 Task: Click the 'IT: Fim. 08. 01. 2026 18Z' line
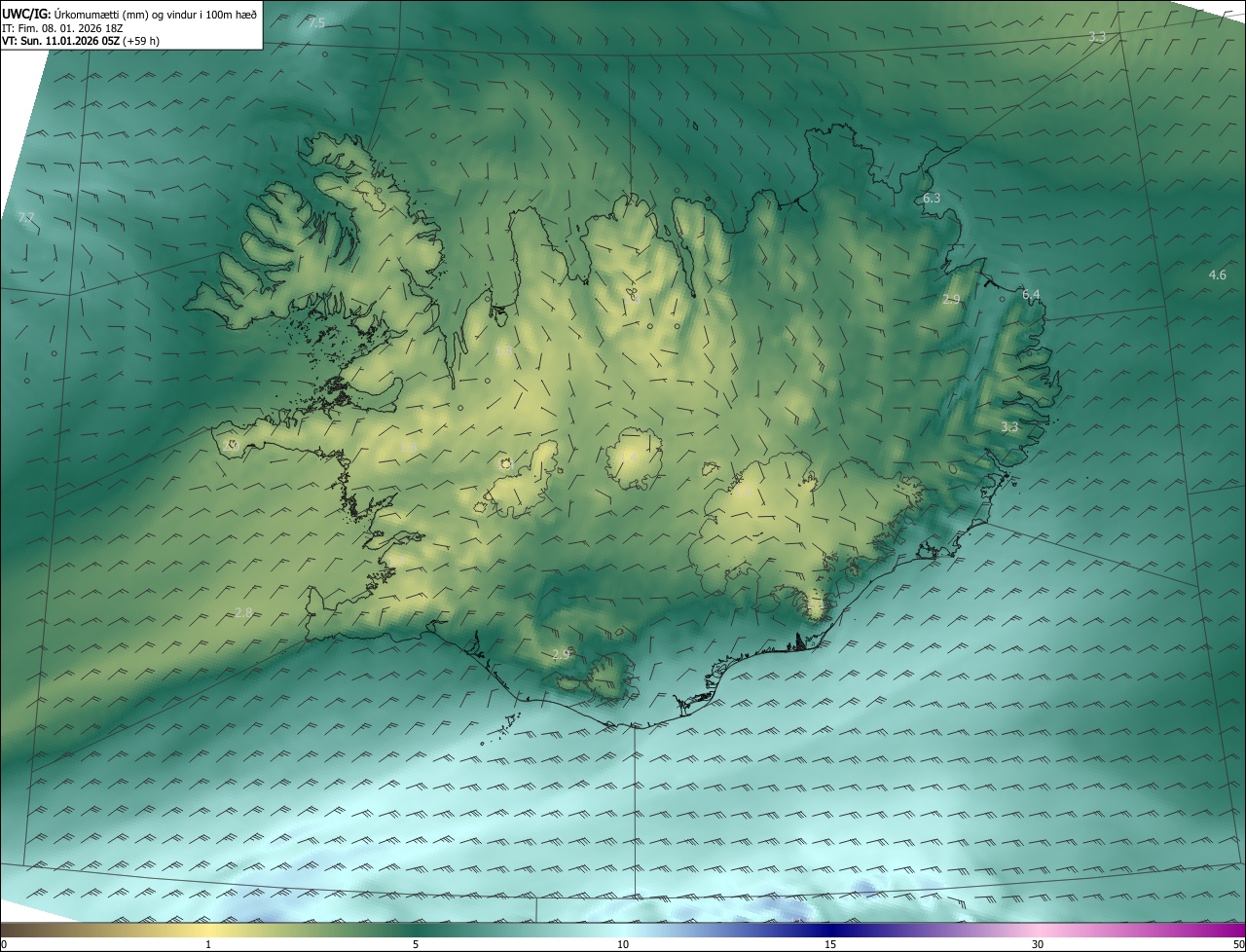62,28
